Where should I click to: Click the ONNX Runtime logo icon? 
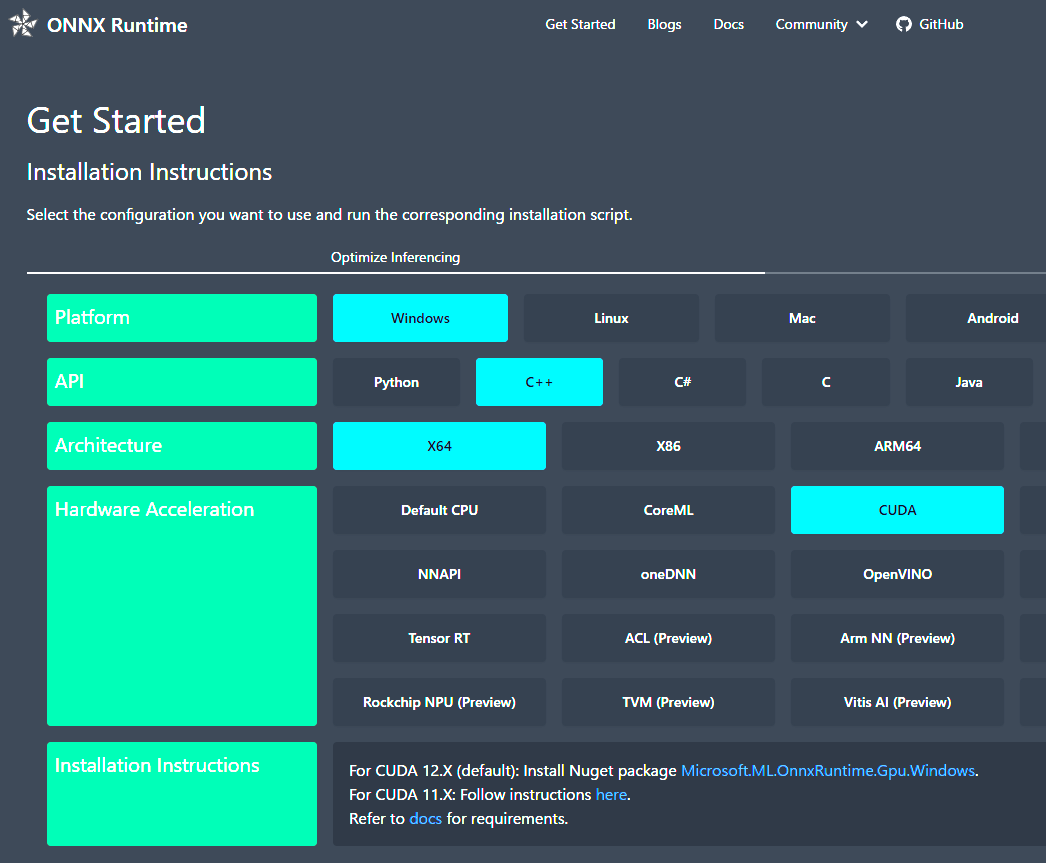[23, 23]
